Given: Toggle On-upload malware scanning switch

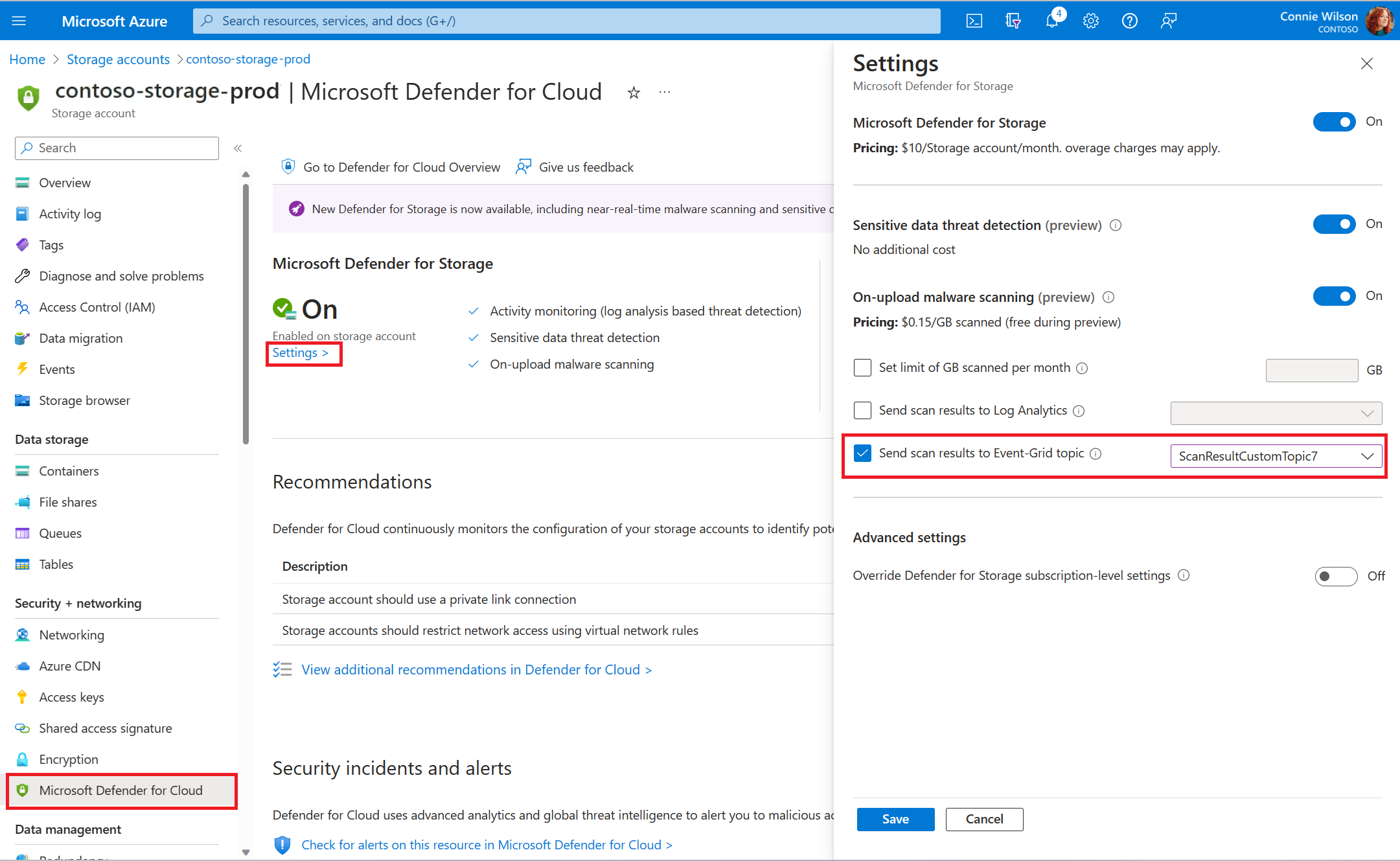Looking at the screenshot, I should click(1334, 296).
